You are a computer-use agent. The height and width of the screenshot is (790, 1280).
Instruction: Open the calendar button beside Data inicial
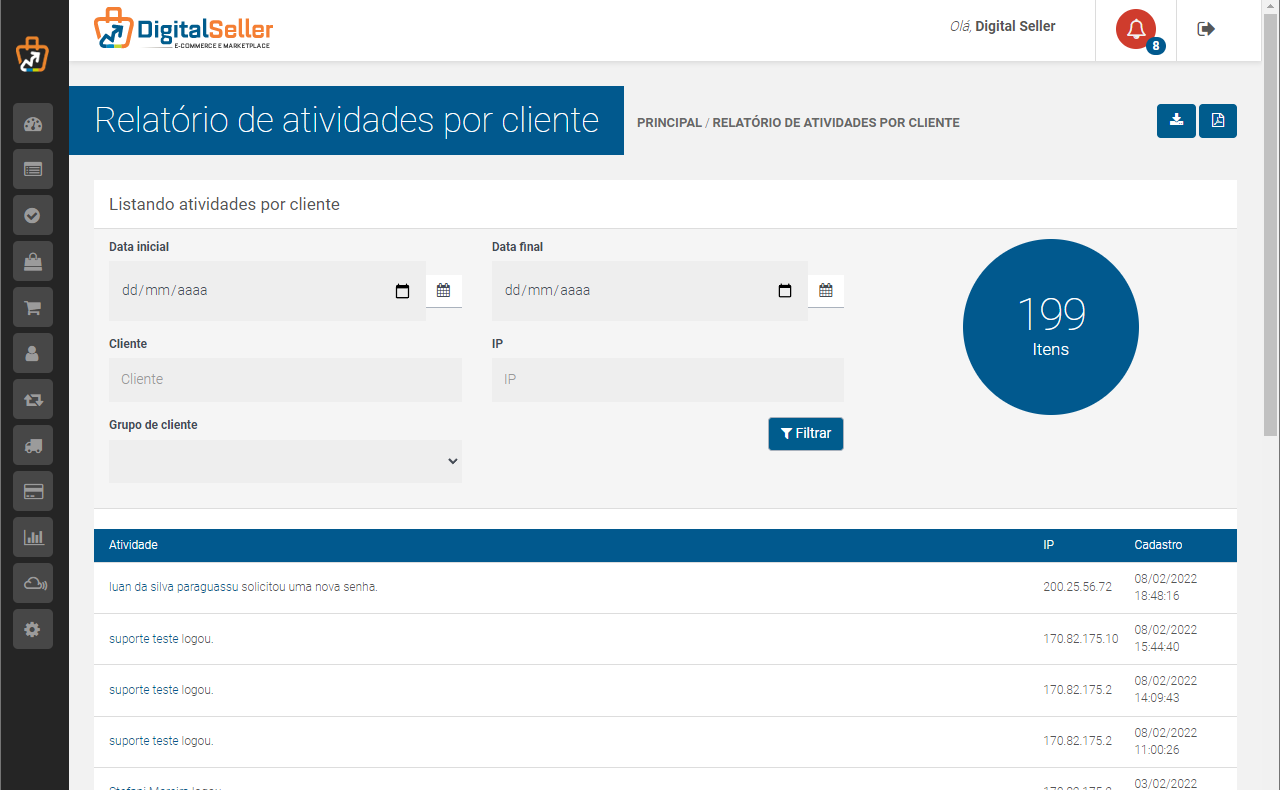coord(444,291)
